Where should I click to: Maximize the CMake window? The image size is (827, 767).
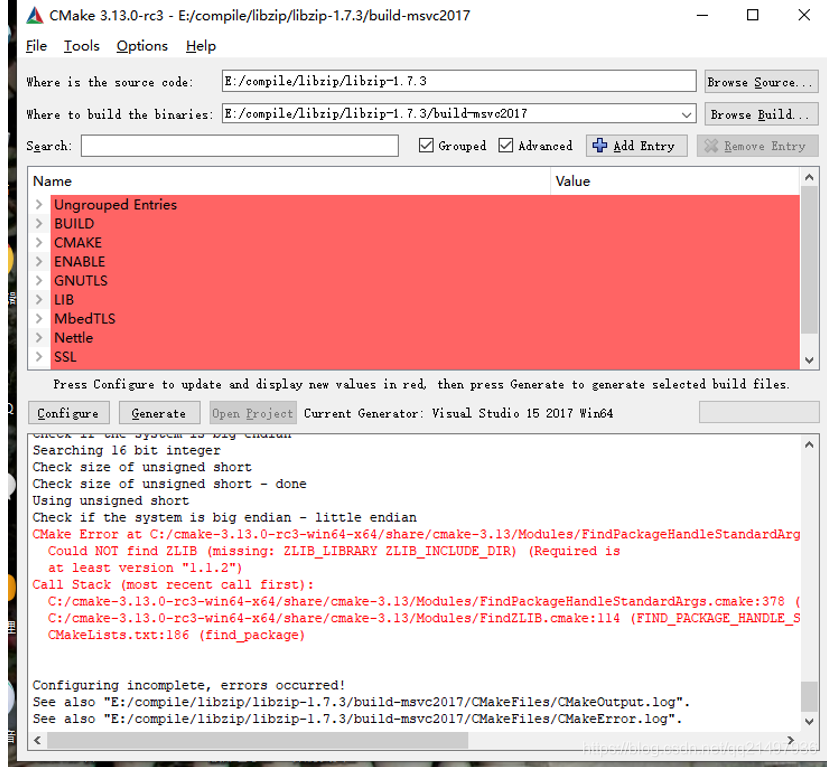pyautogui.click(x=753, y=15)
